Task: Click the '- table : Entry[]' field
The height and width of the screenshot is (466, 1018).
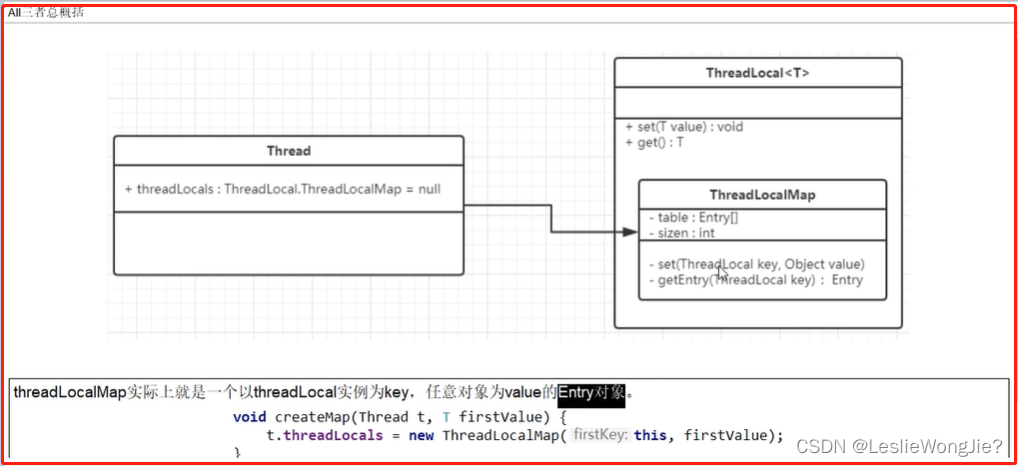Action: 693,218
